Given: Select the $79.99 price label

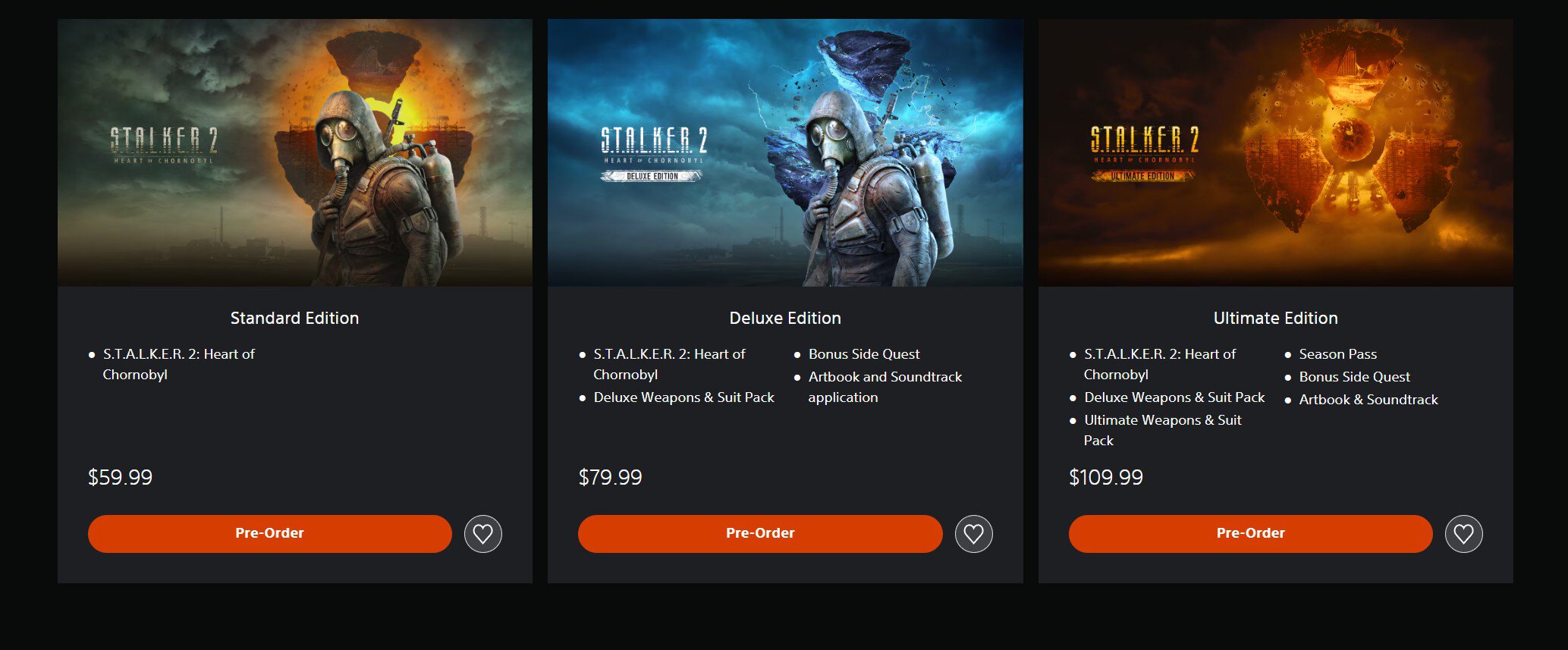Looking at the screenshot, I should click(x=611, y=477).
